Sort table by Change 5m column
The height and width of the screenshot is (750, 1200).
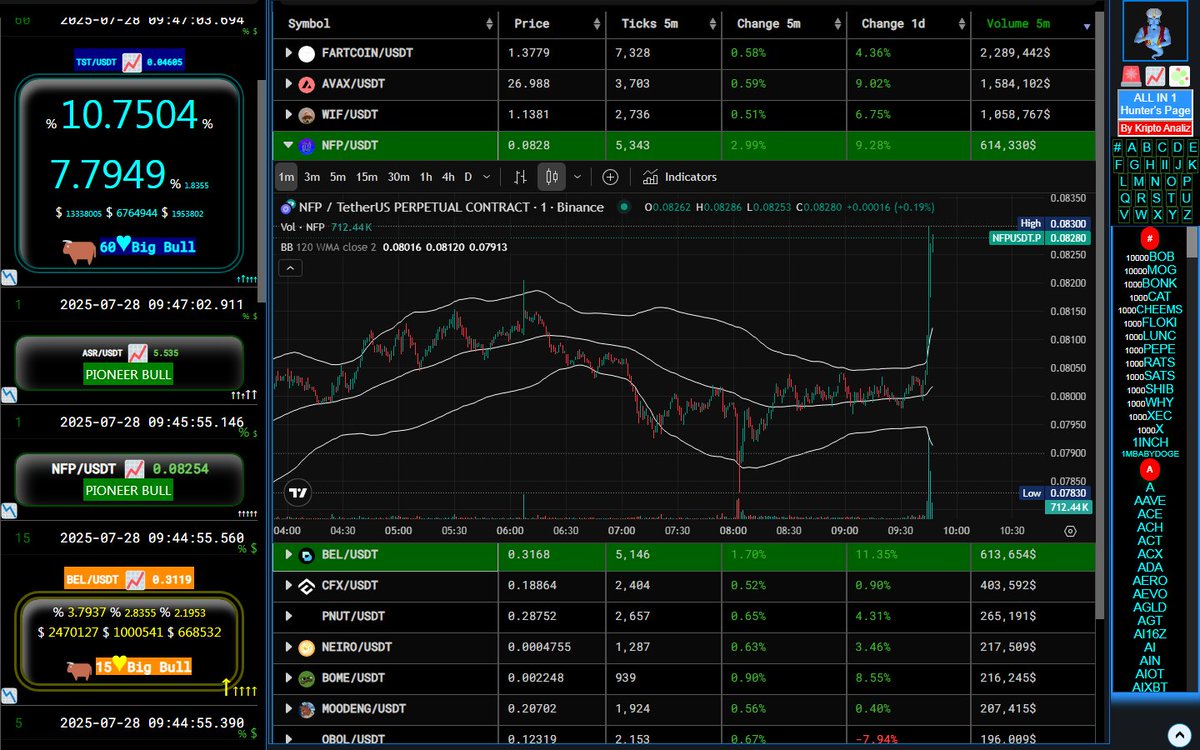pyautogui.click(x=784, y=23)
